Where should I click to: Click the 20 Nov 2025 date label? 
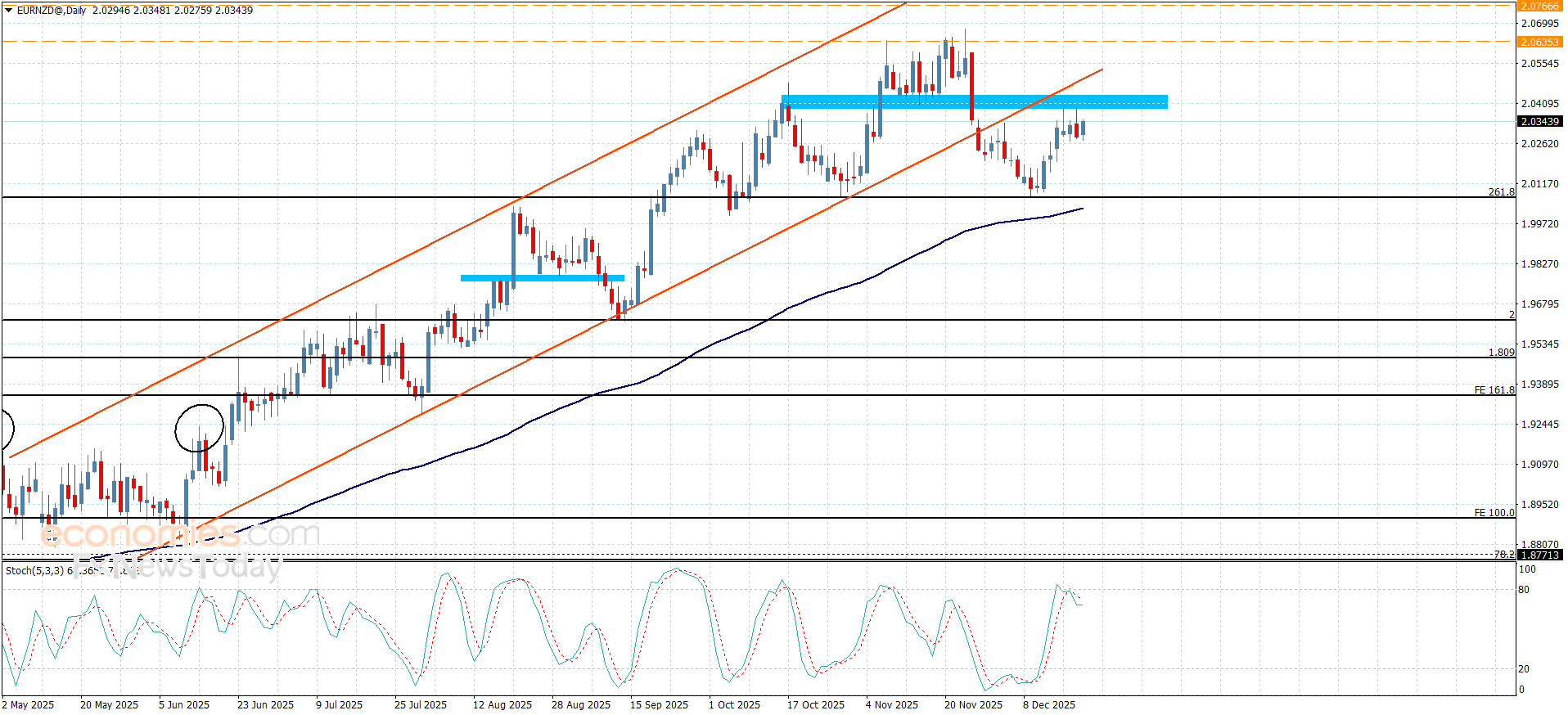973,705
